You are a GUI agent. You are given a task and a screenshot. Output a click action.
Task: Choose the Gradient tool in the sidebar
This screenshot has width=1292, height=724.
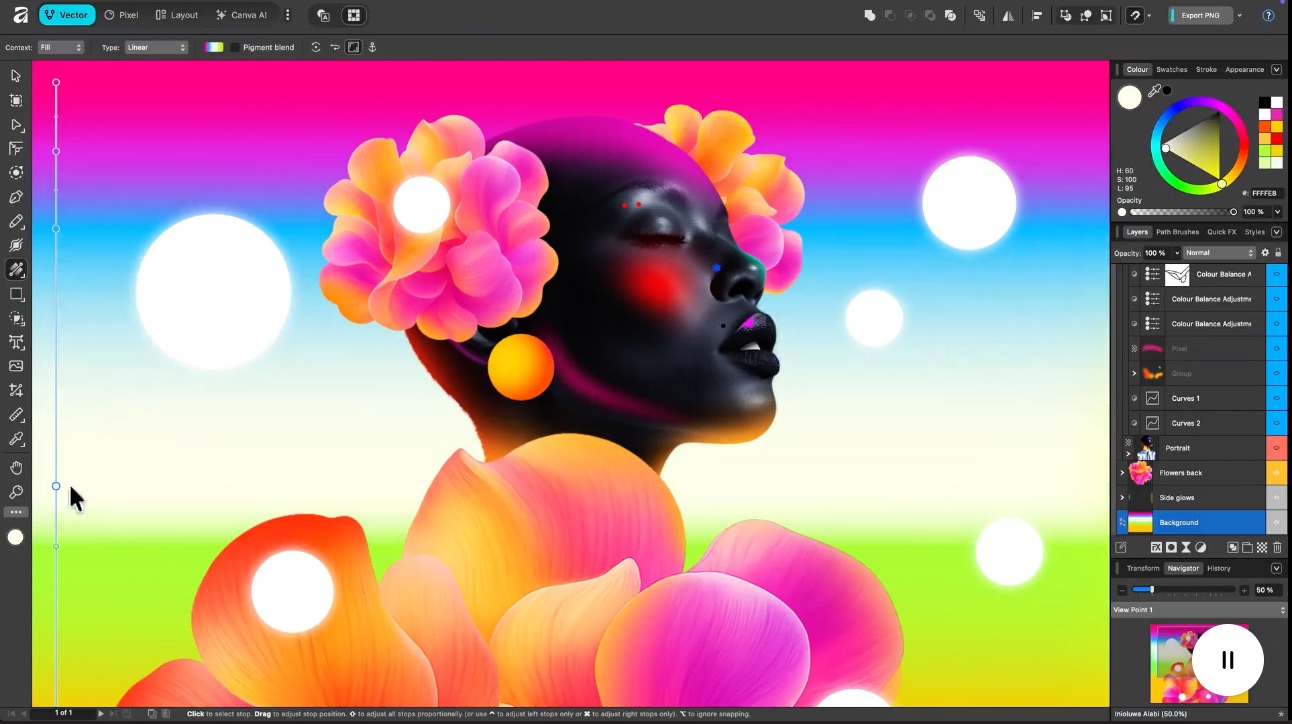[15, 269]
